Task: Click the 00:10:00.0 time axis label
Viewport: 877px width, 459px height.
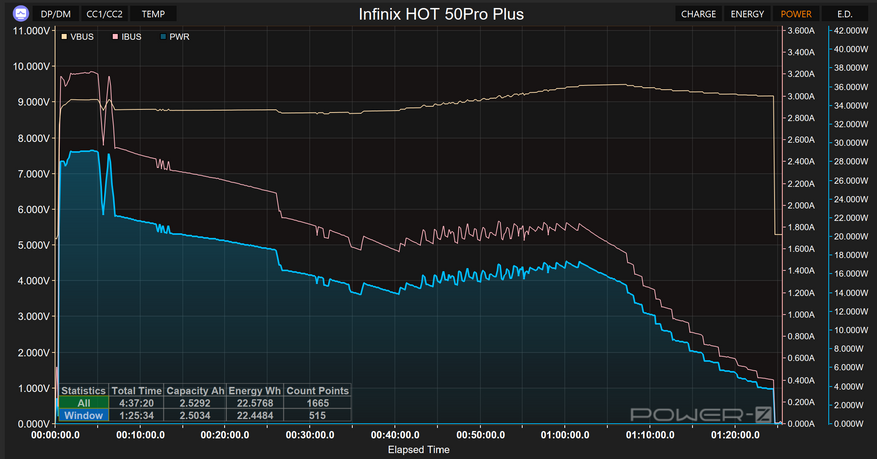Action: [140, 435]
